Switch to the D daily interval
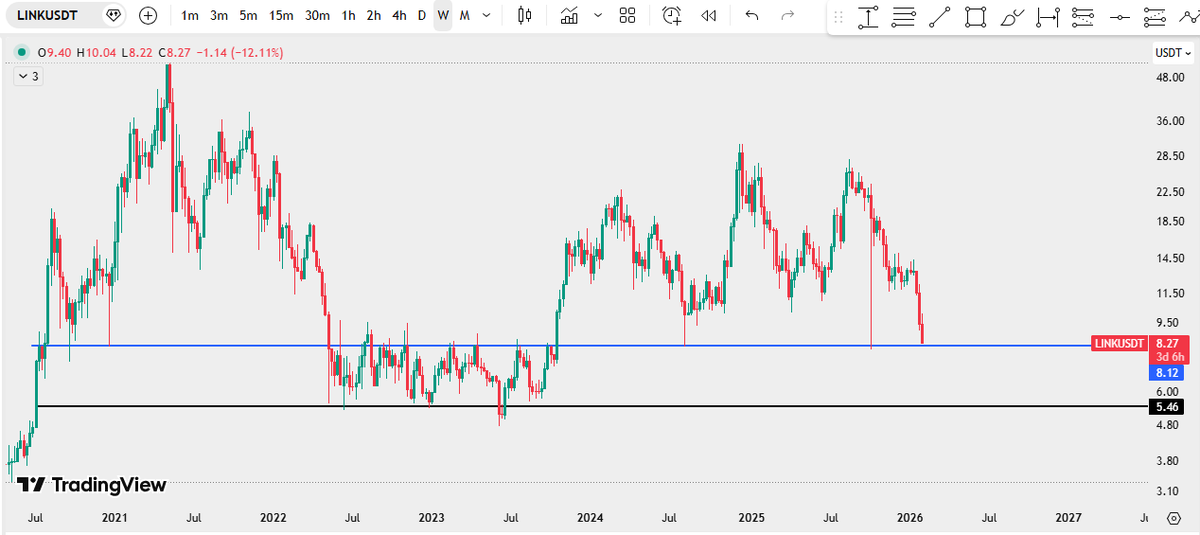The height and width of the screenshot is (535, 1200). (422, 15)
